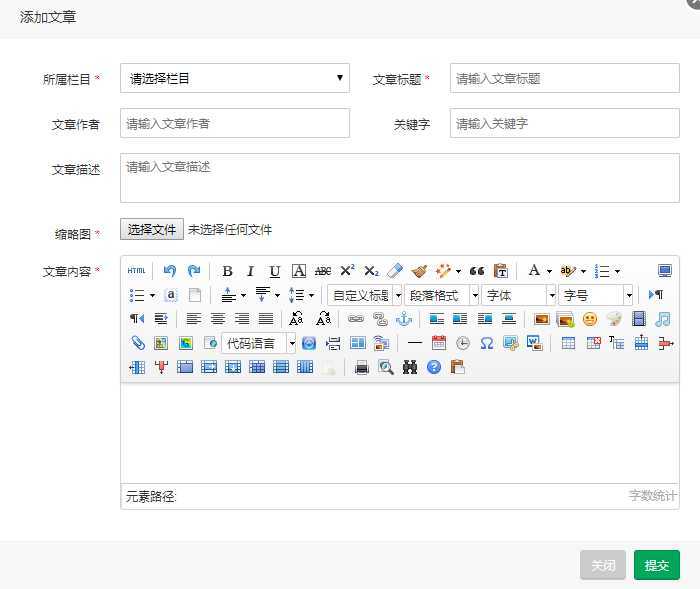The width and height of the screenshot is (700, 589).
Task: Apply italic formatting
Action: [x=250, y=271]
